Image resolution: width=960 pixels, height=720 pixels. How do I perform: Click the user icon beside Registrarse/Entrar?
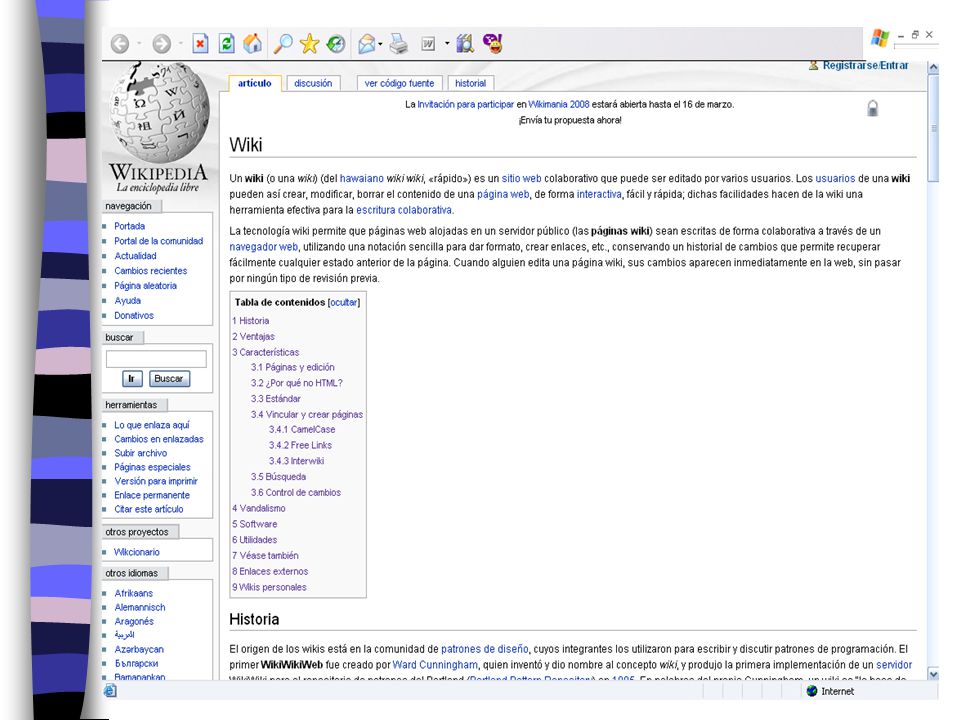coord(813,65)
